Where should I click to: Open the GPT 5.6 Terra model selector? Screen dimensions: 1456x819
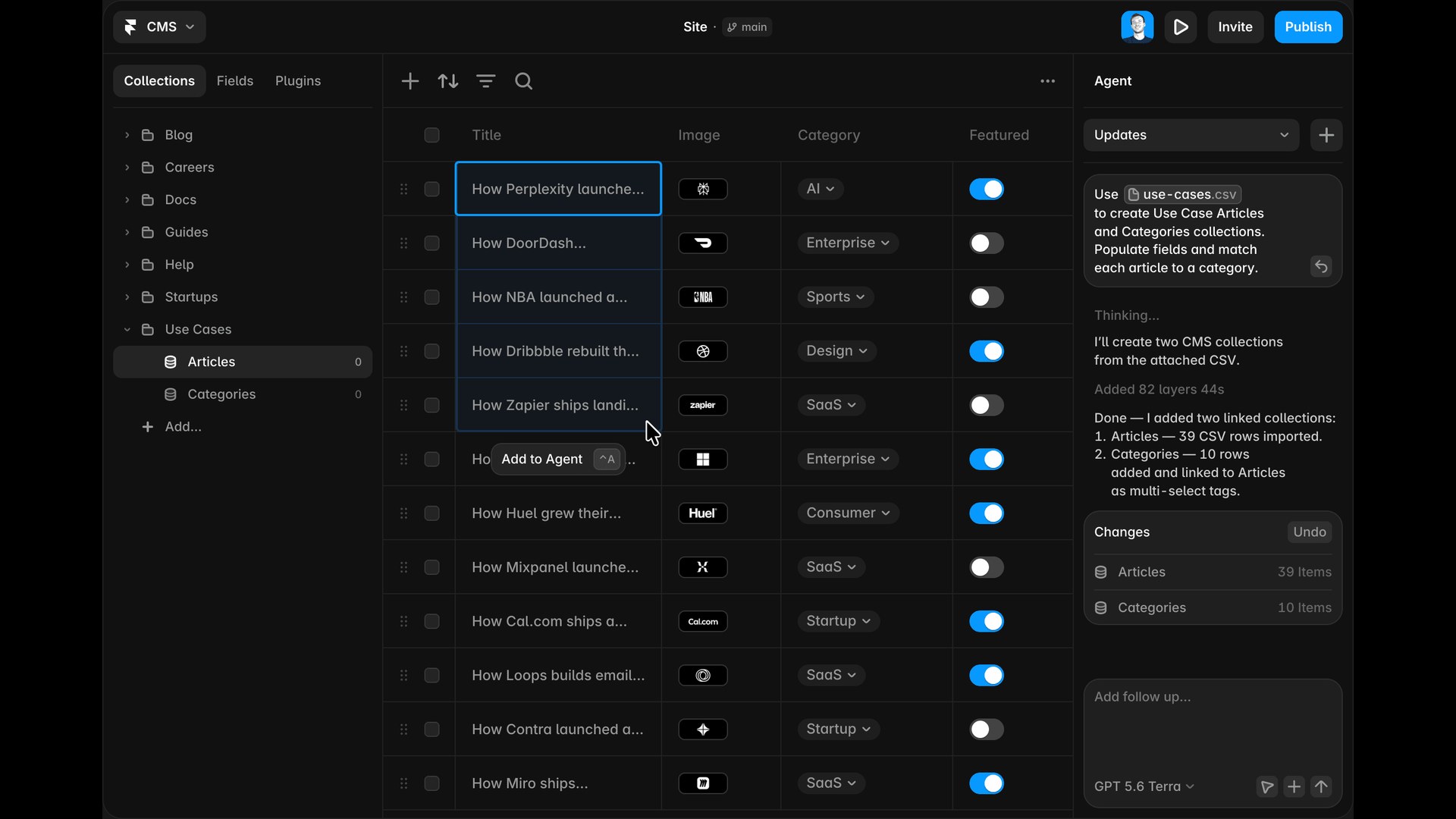1144,786
